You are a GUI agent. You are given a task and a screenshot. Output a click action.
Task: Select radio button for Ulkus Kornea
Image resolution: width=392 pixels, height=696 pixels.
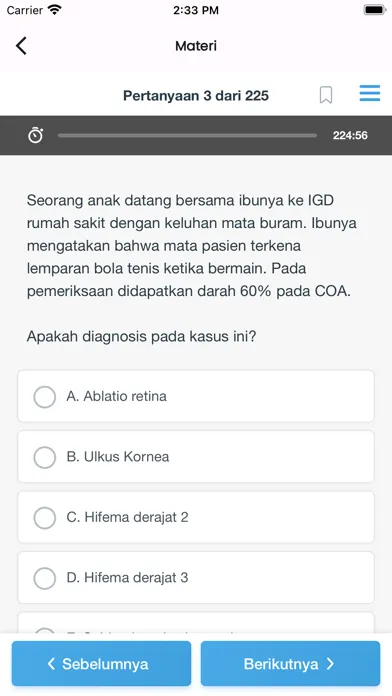tap(45, 457)
